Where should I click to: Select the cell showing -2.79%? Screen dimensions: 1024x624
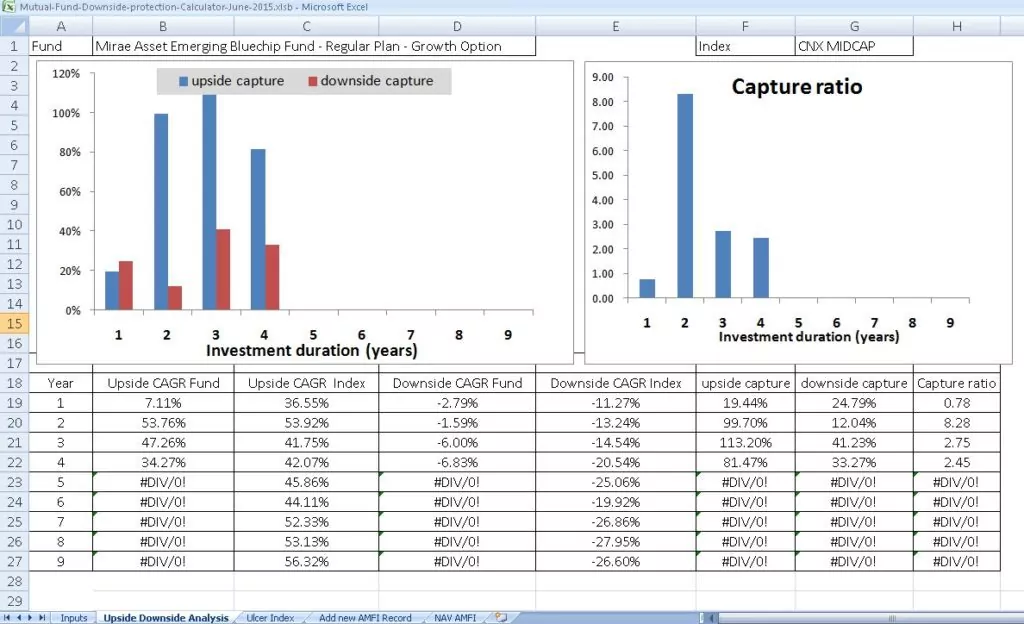click(x=457, y=403)
